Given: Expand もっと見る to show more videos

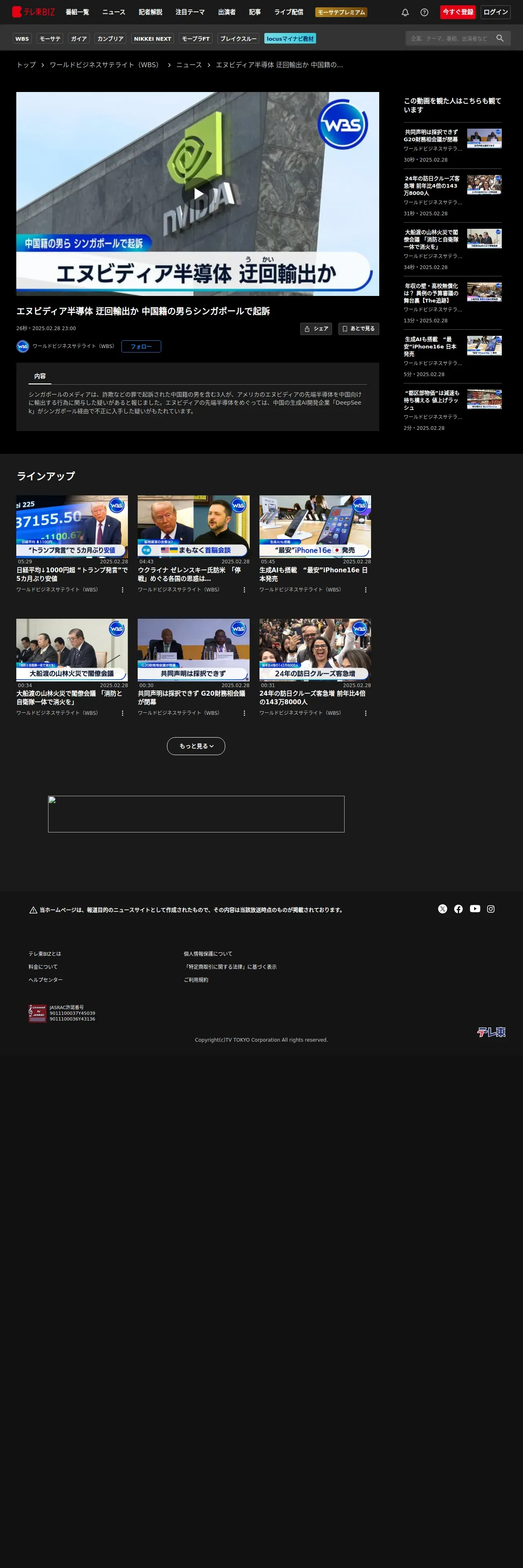Looking at the screenshot, I should coord(196,746).
